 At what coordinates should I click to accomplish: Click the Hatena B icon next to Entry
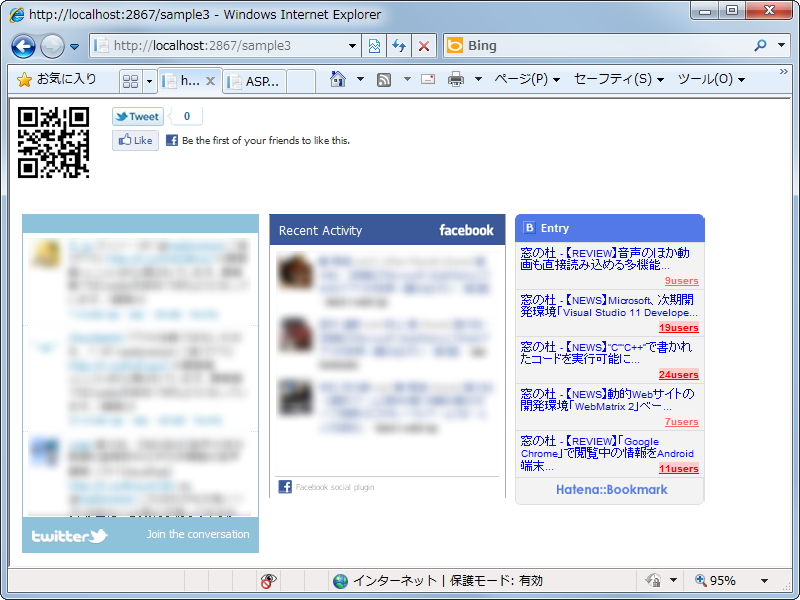pos(529,228)
